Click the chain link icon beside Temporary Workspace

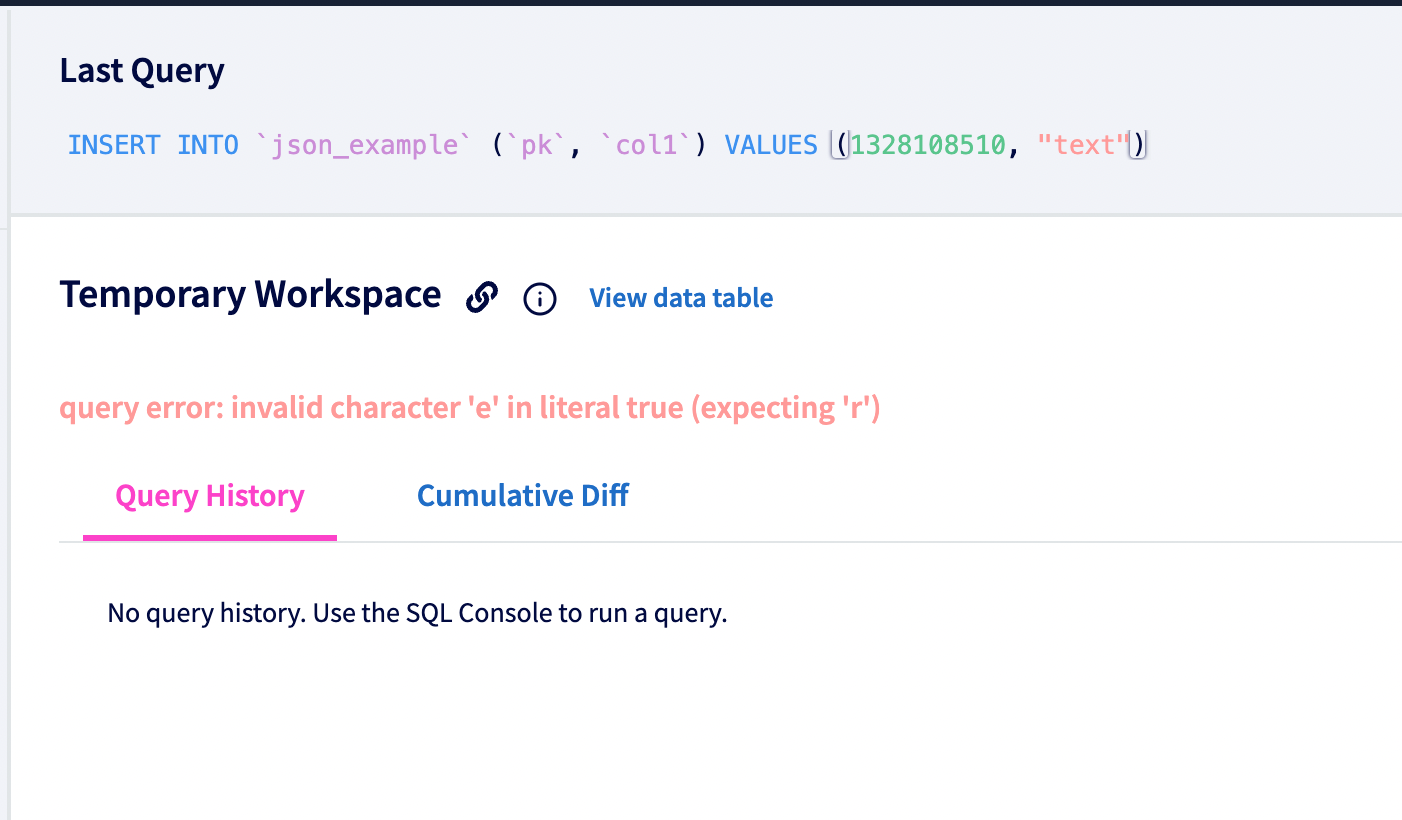pyautogui.click(x=482, y=297)
